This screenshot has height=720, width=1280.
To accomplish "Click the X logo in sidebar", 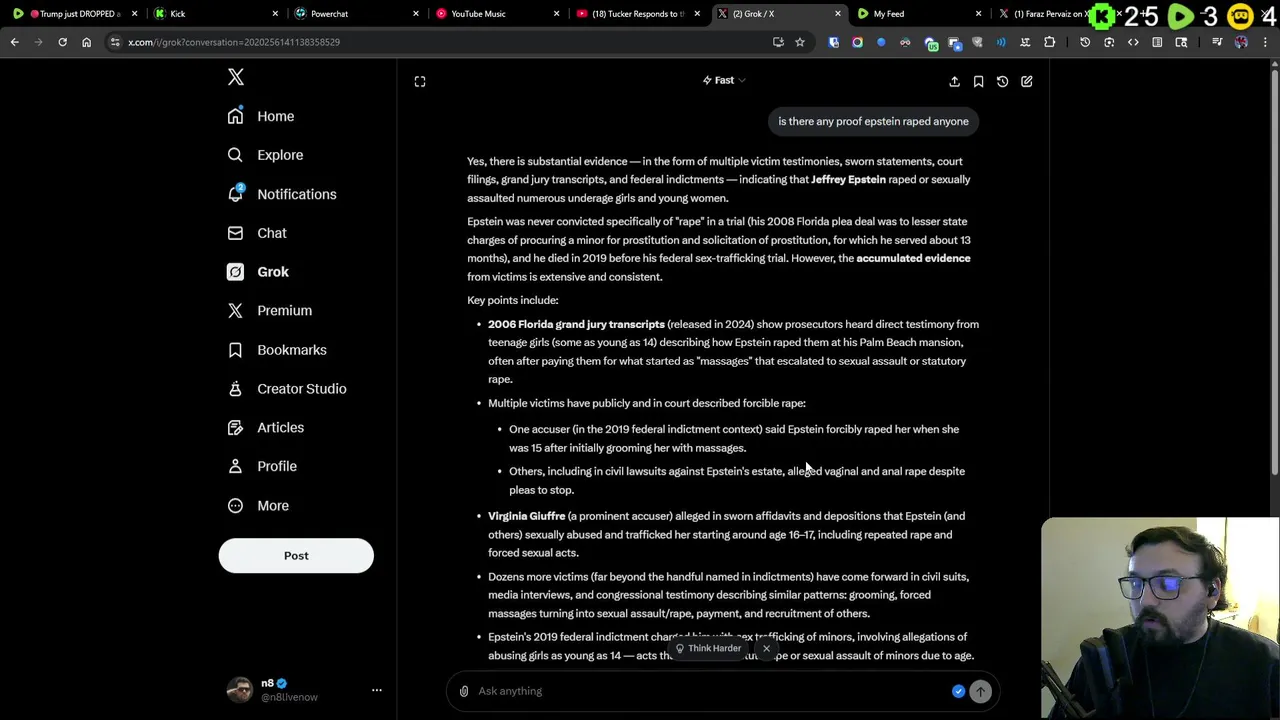I will pos(236,77).
